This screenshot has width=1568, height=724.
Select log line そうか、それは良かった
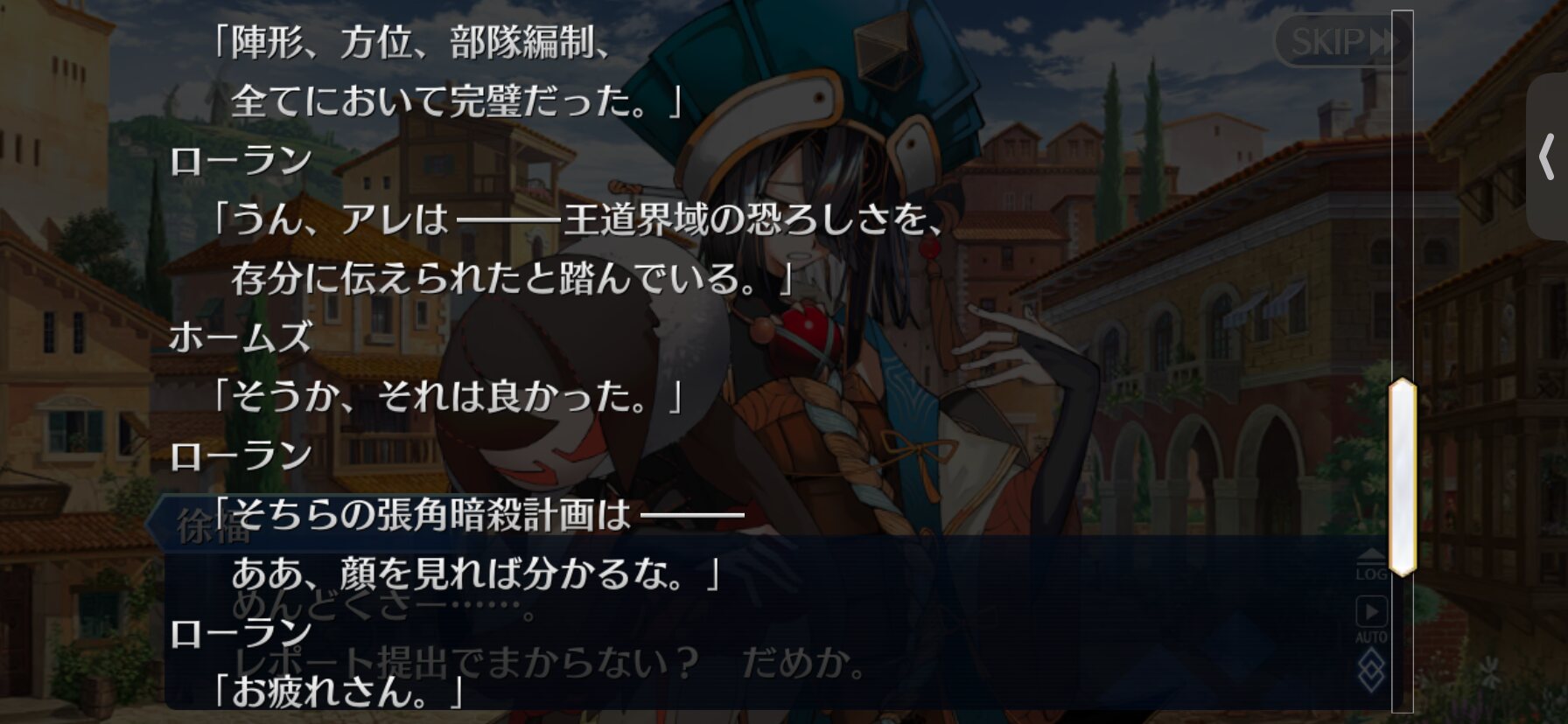[x=447, y=397]
